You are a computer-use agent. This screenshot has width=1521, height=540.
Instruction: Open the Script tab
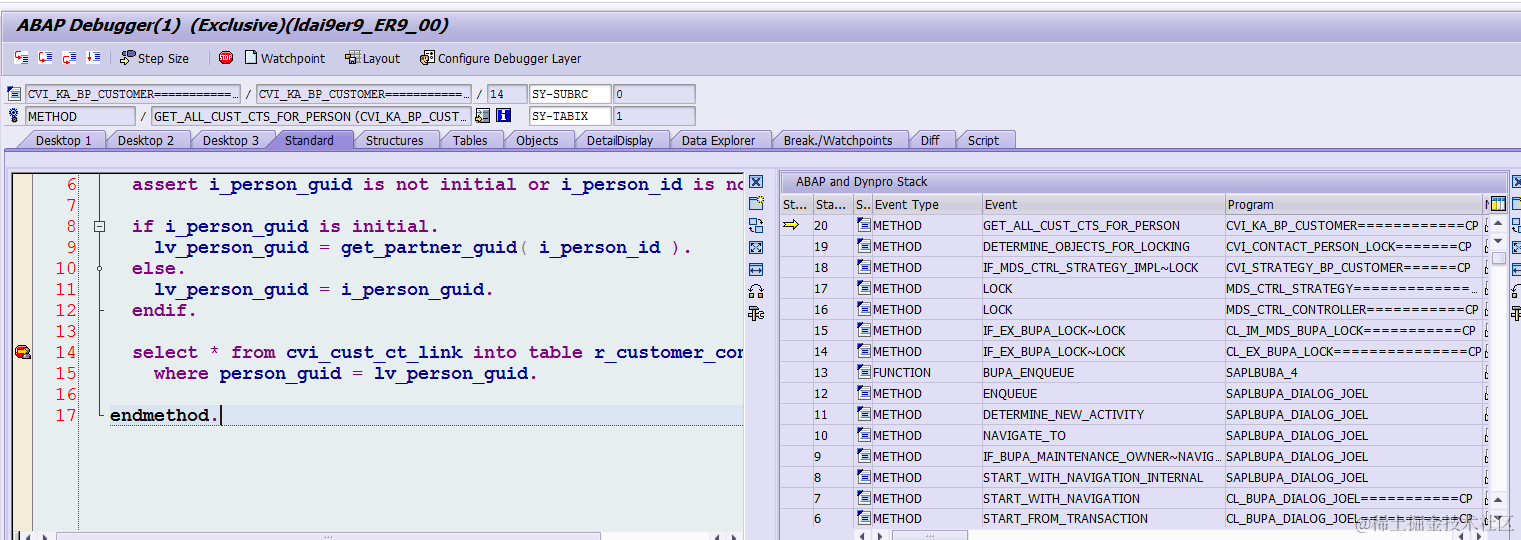[983, 140]
